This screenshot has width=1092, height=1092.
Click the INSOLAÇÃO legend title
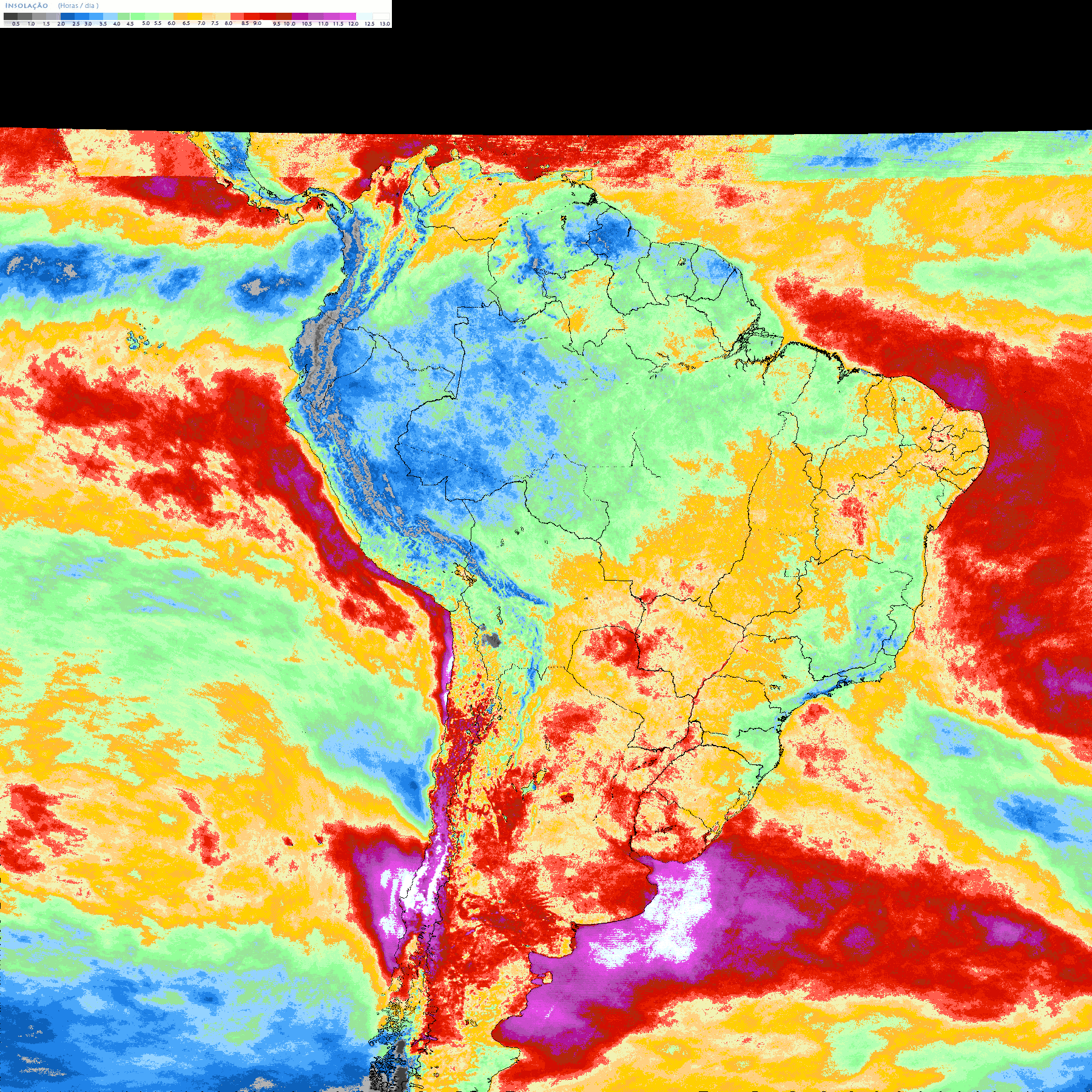pyautogui.click(x=27, y=5)
